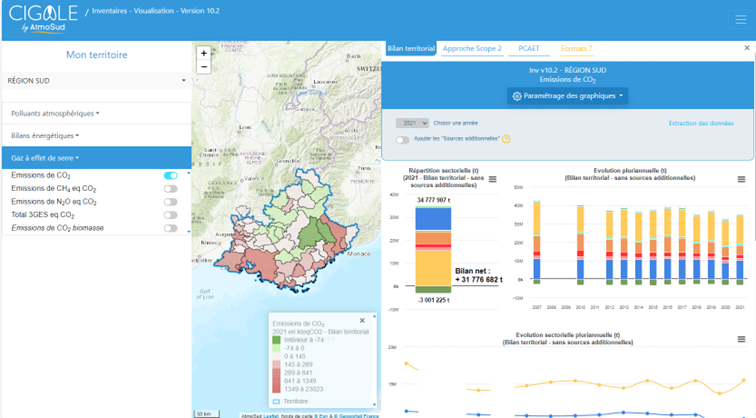Screen dimensions: 756x418
Task: Click the Sources additionnelles help icon
Action: point(506,139)
